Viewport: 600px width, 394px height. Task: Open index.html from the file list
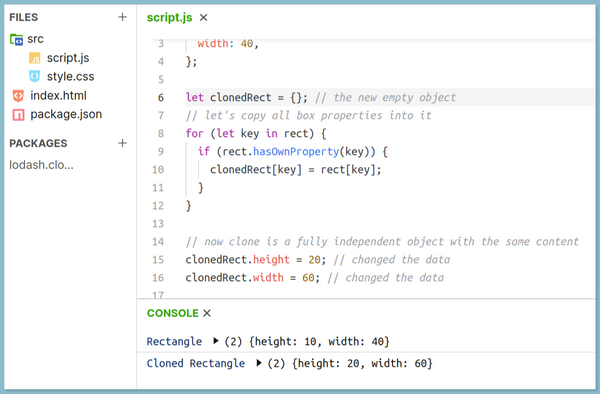(59, 96)
